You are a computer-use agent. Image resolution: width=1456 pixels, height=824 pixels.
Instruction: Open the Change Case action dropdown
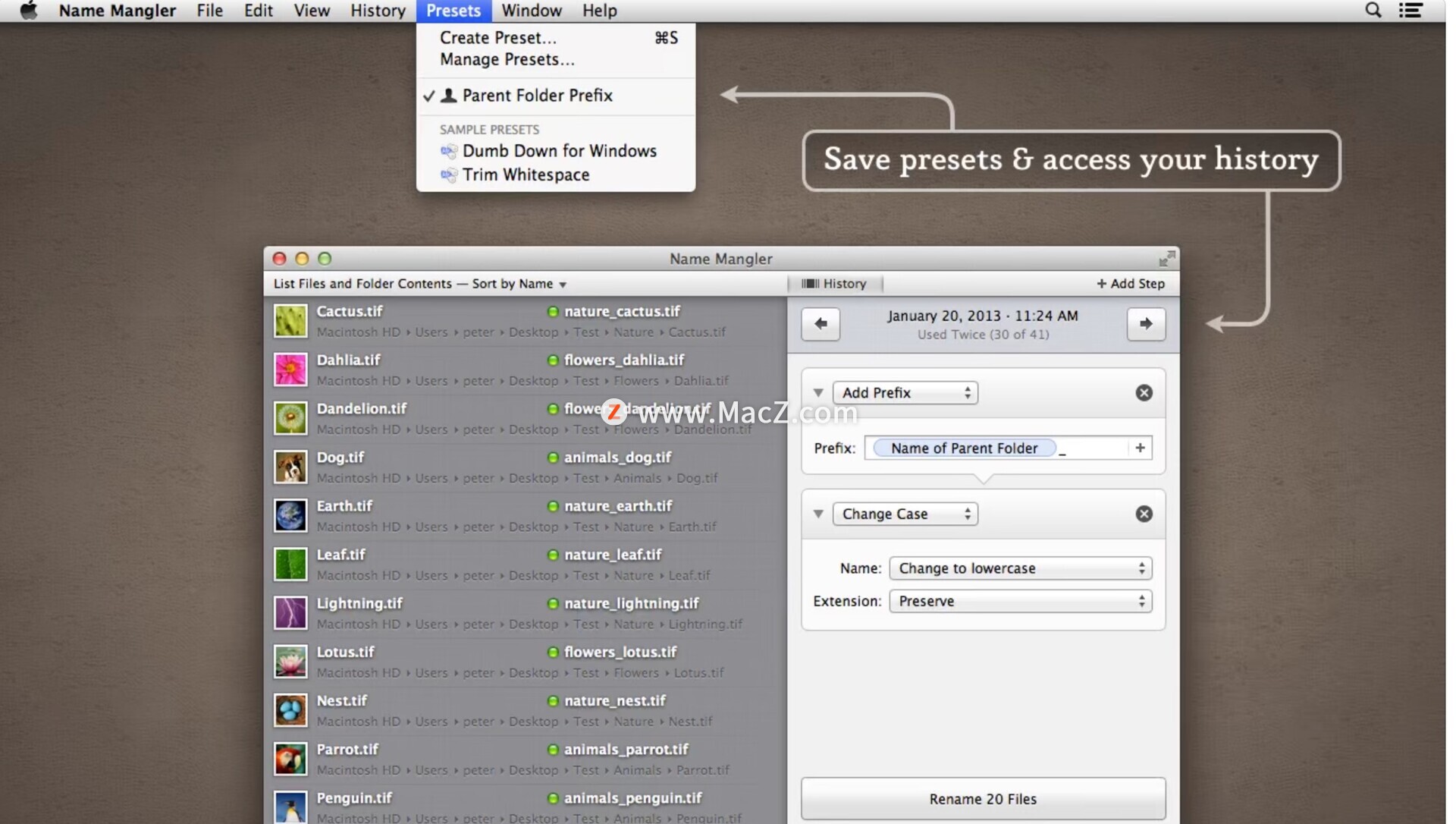point(905,514)
